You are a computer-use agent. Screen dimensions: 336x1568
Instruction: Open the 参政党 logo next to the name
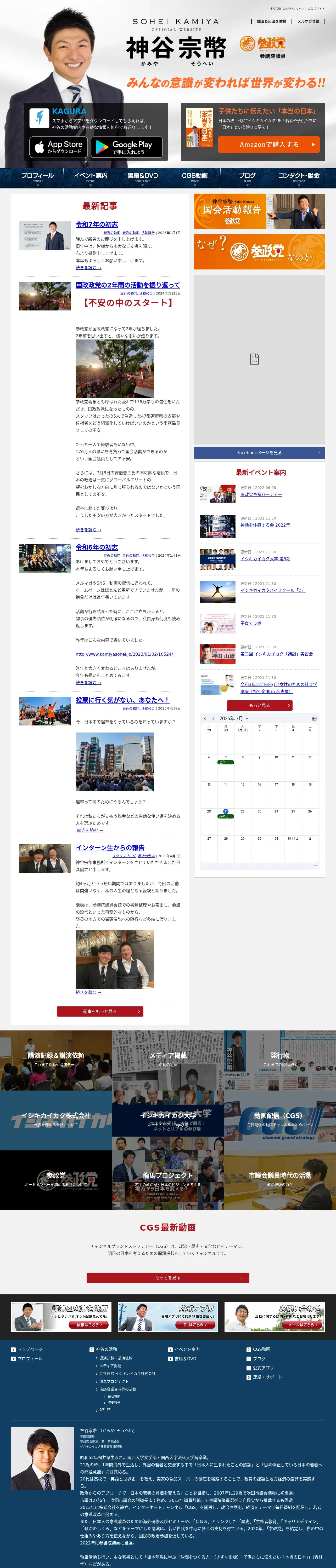click(263, 43)
